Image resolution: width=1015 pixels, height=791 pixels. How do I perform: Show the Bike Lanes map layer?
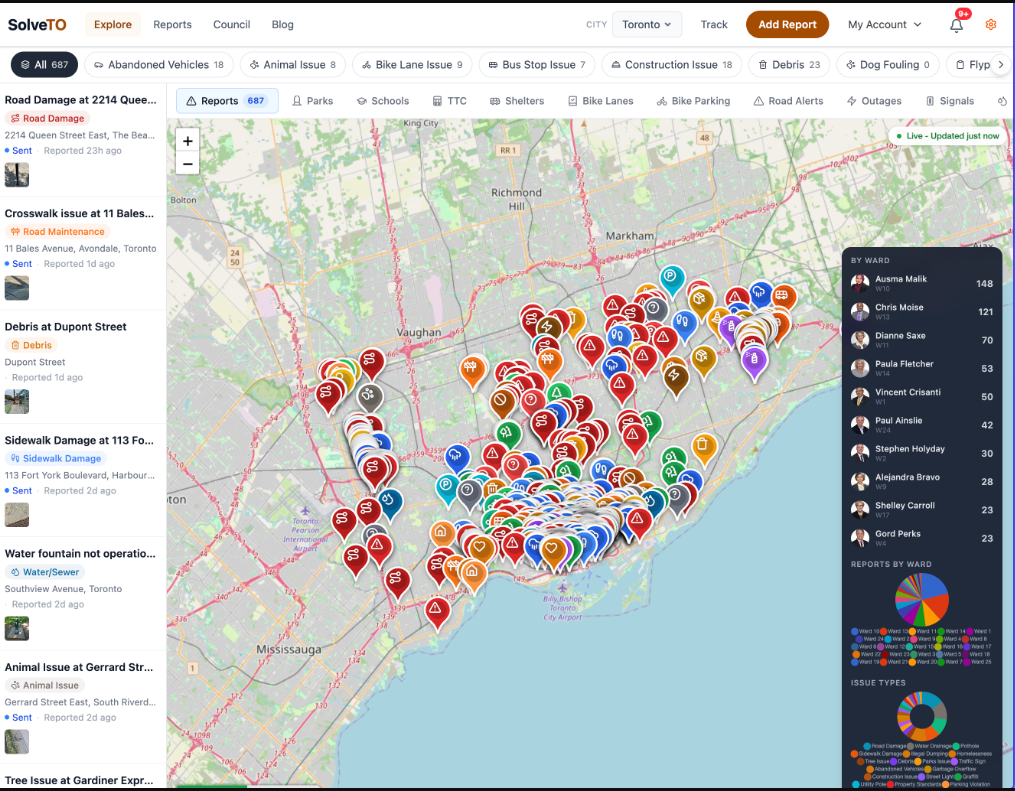600,101
